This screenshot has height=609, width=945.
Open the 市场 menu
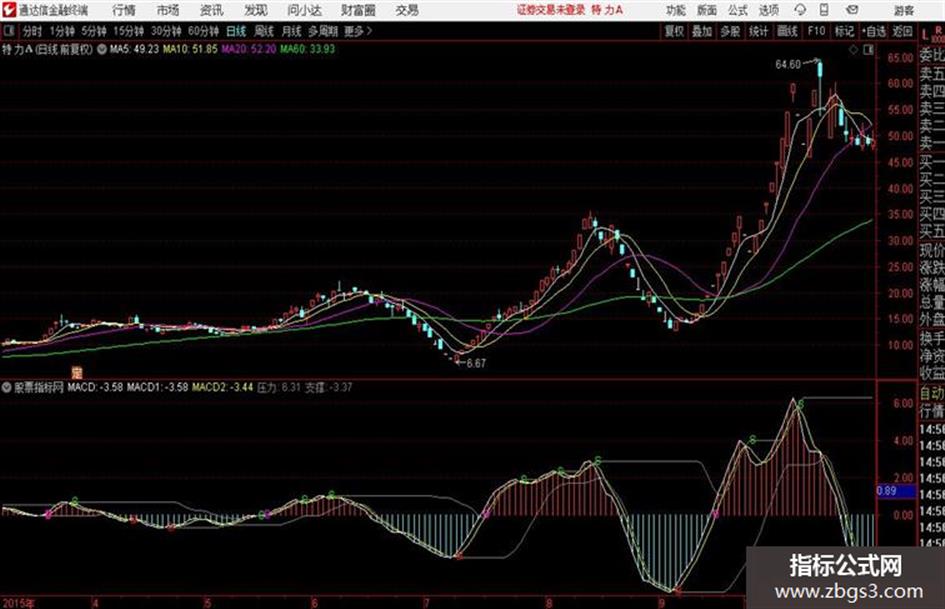(168, 10)
